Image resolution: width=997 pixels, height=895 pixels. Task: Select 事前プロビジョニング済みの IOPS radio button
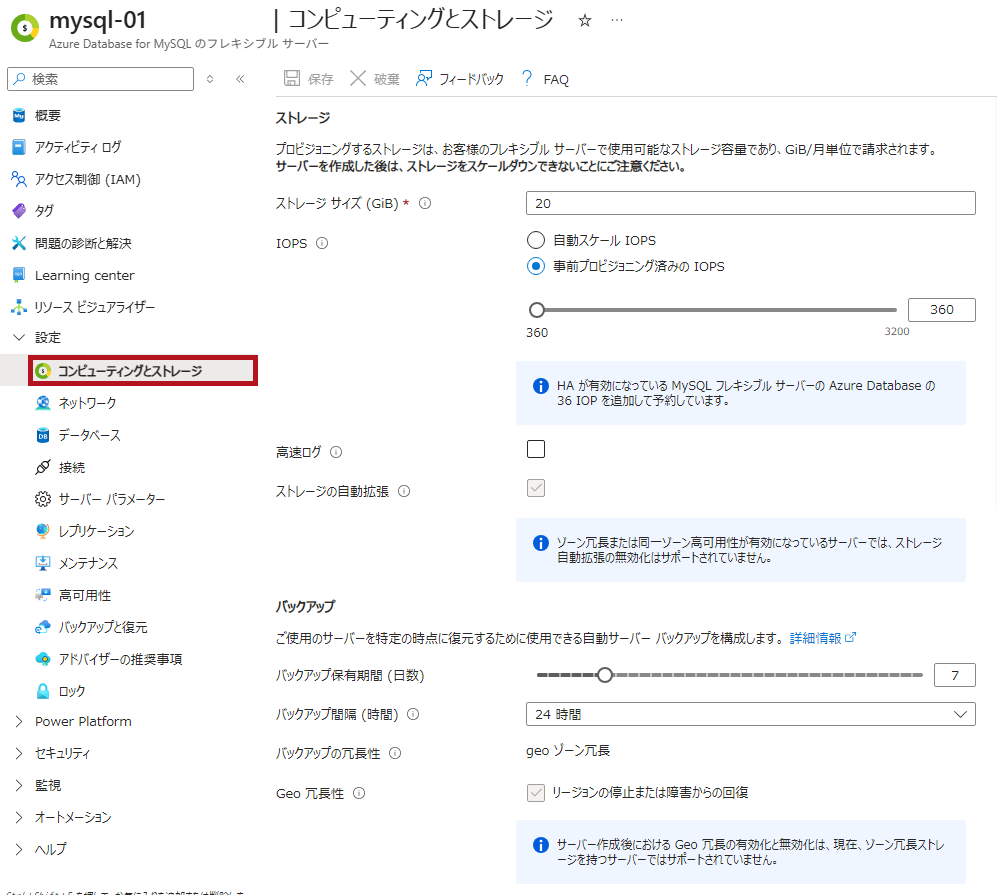tap(536, 267)
